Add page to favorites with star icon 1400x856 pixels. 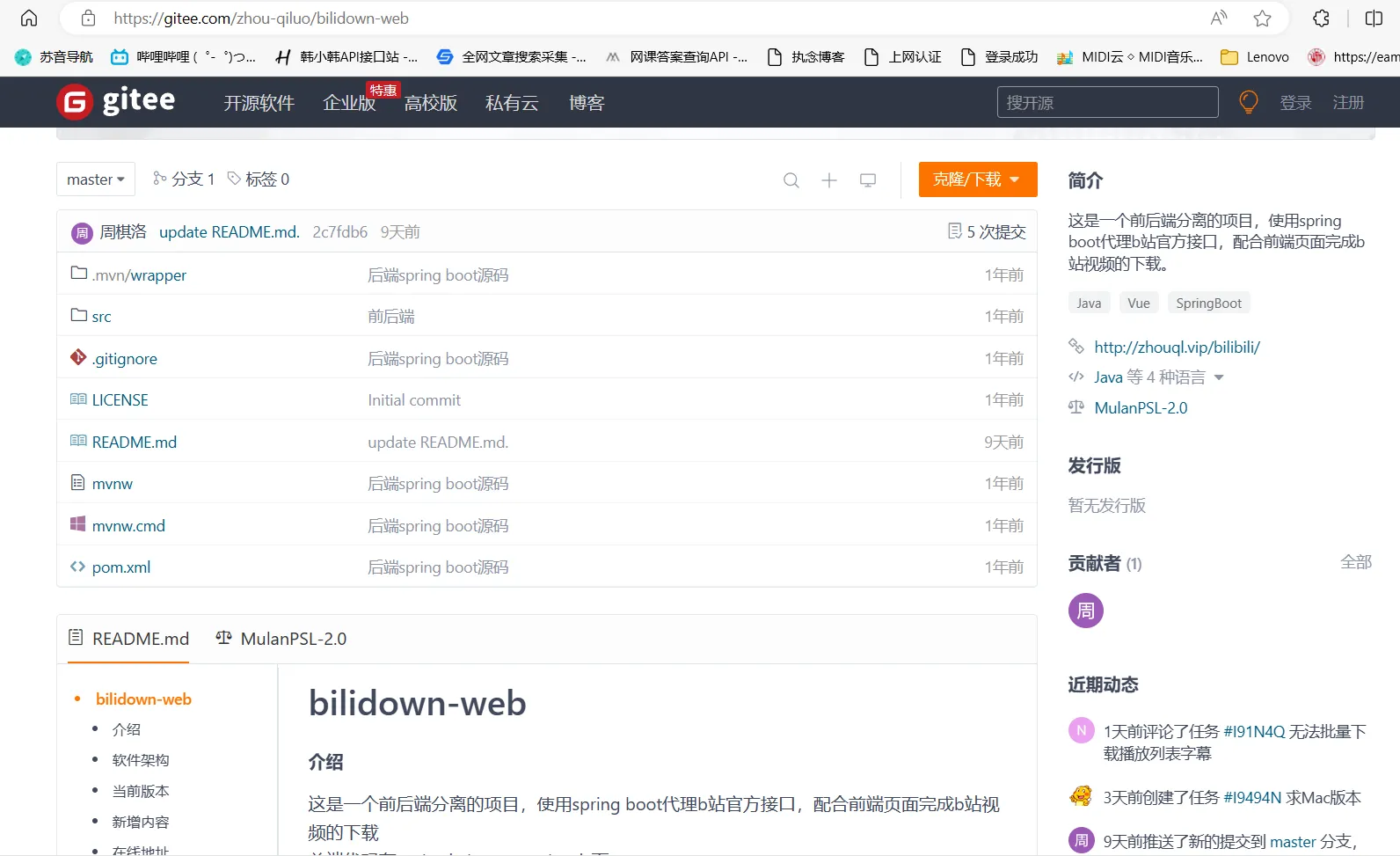[x=1262, y=18]
